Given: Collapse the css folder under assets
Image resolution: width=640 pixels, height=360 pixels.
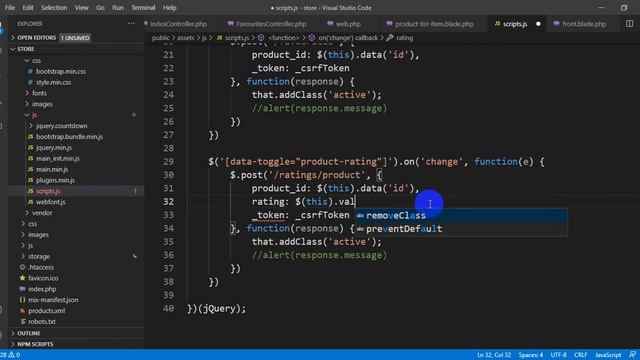Looking at the screenshot, I should [x=36, y=60].
